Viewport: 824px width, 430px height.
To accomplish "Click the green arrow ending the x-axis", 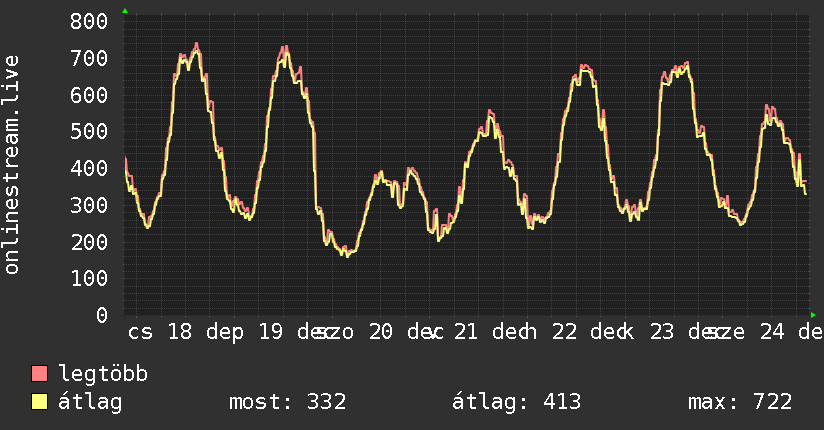I will [813, 315].
